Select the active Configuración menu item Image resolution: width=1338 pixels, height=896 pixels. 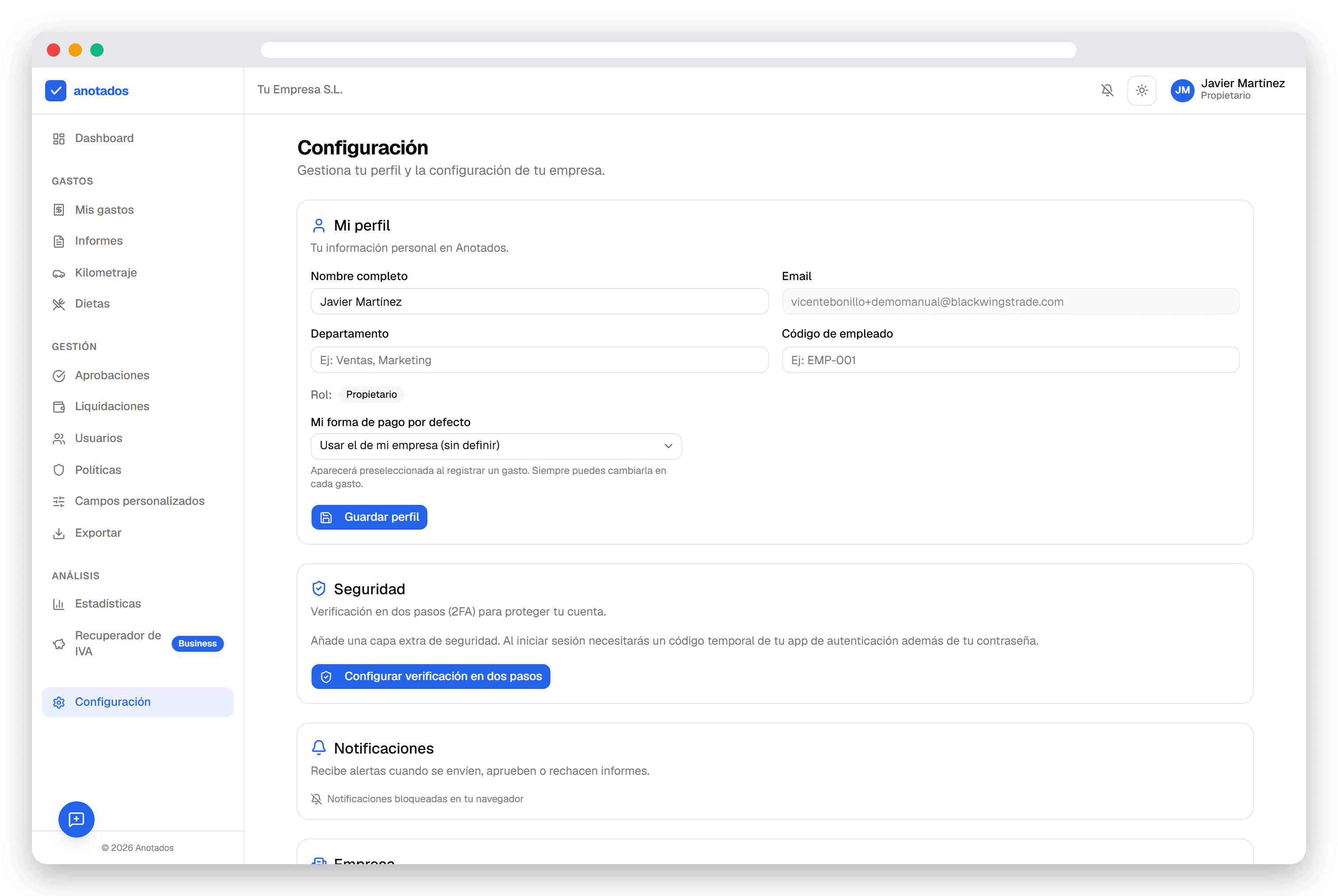click(x=138, y=702)
